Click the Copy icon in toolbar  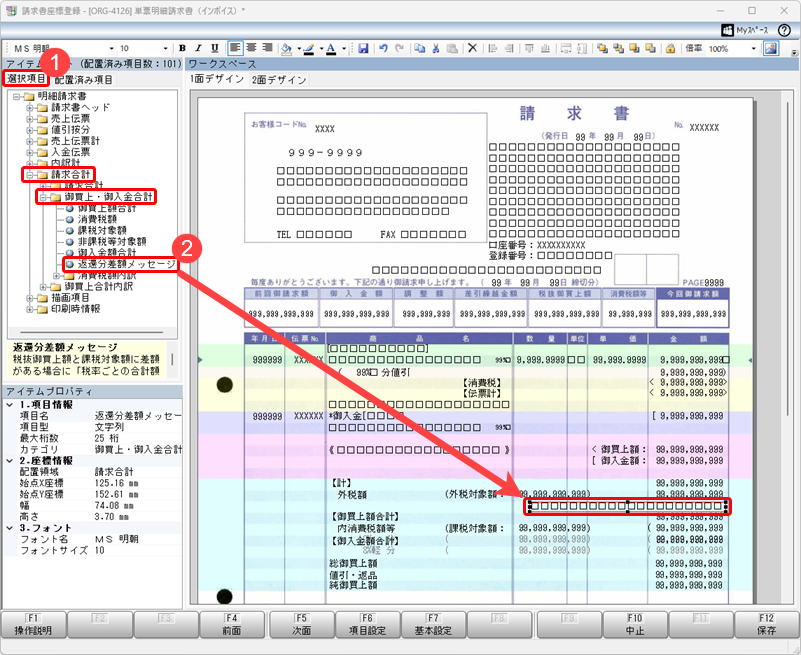[419, 49]
